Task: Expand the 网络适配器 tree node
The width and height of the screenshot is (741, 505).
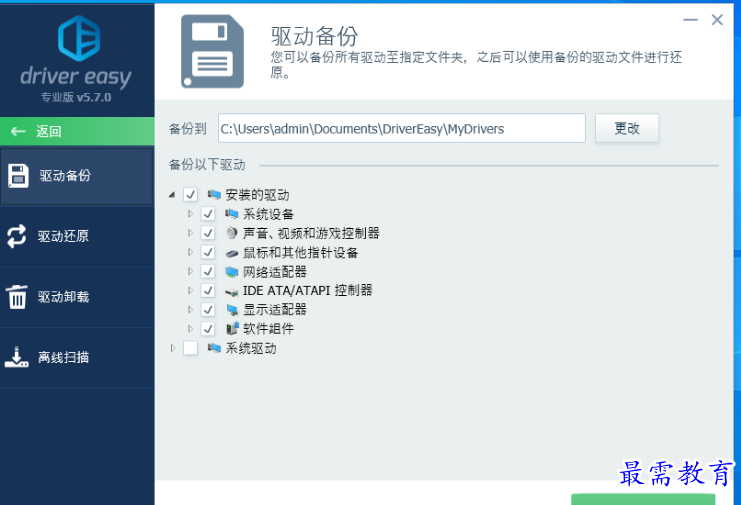Action: tap(190, 271)
